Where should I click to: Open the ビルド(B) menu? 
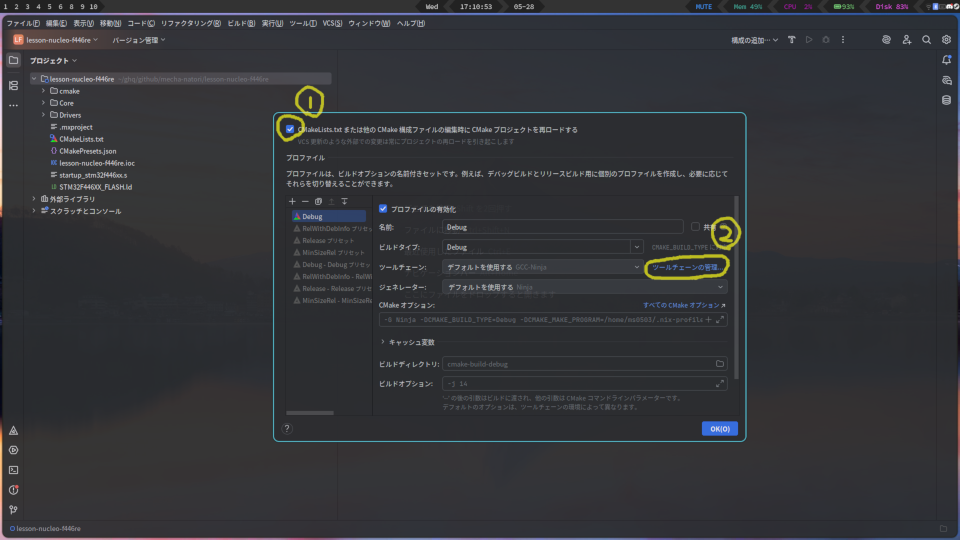click(x=241, y=23)
